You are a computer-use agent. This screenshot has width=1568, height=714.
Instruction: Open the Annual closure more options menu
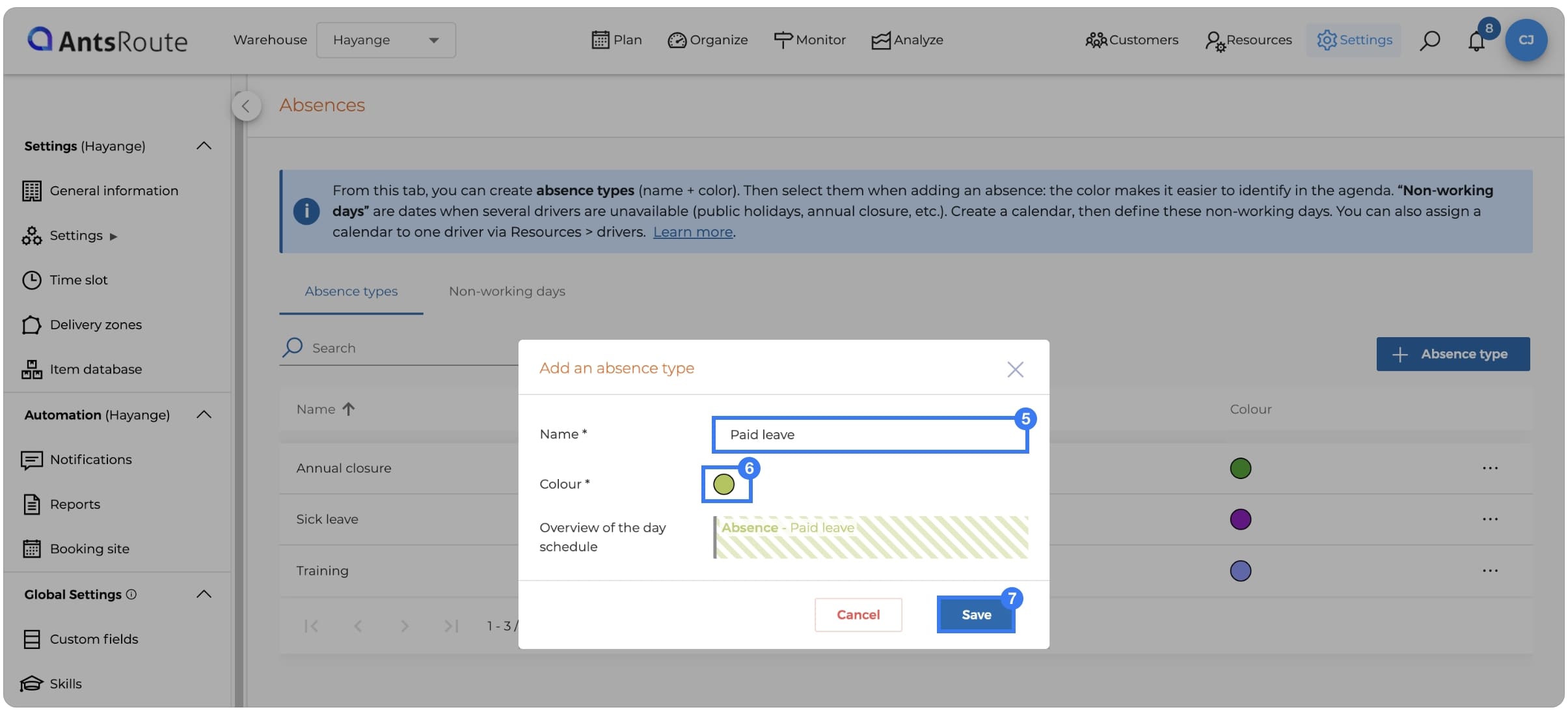[1490, 468]
